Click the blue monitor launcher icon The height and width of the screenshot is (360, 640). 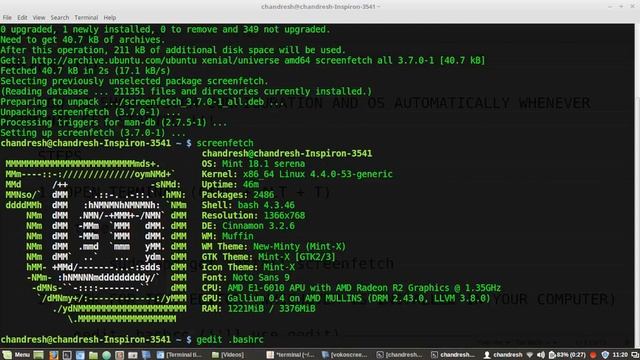pos(146,355)
